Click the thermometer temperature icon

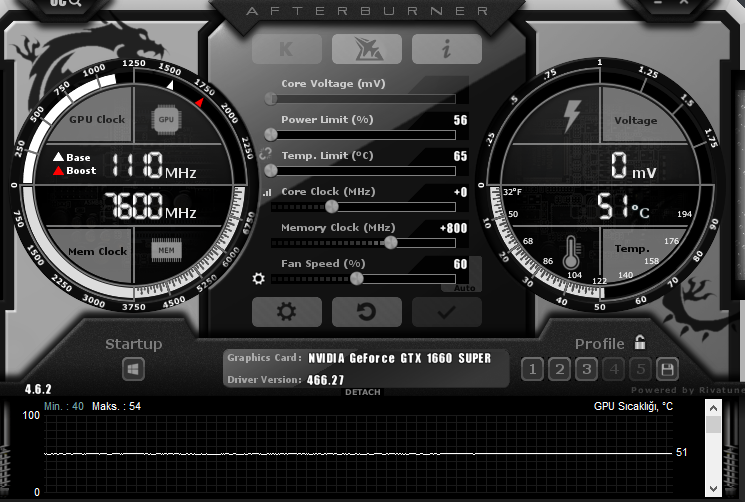click(x=571, y=252)
